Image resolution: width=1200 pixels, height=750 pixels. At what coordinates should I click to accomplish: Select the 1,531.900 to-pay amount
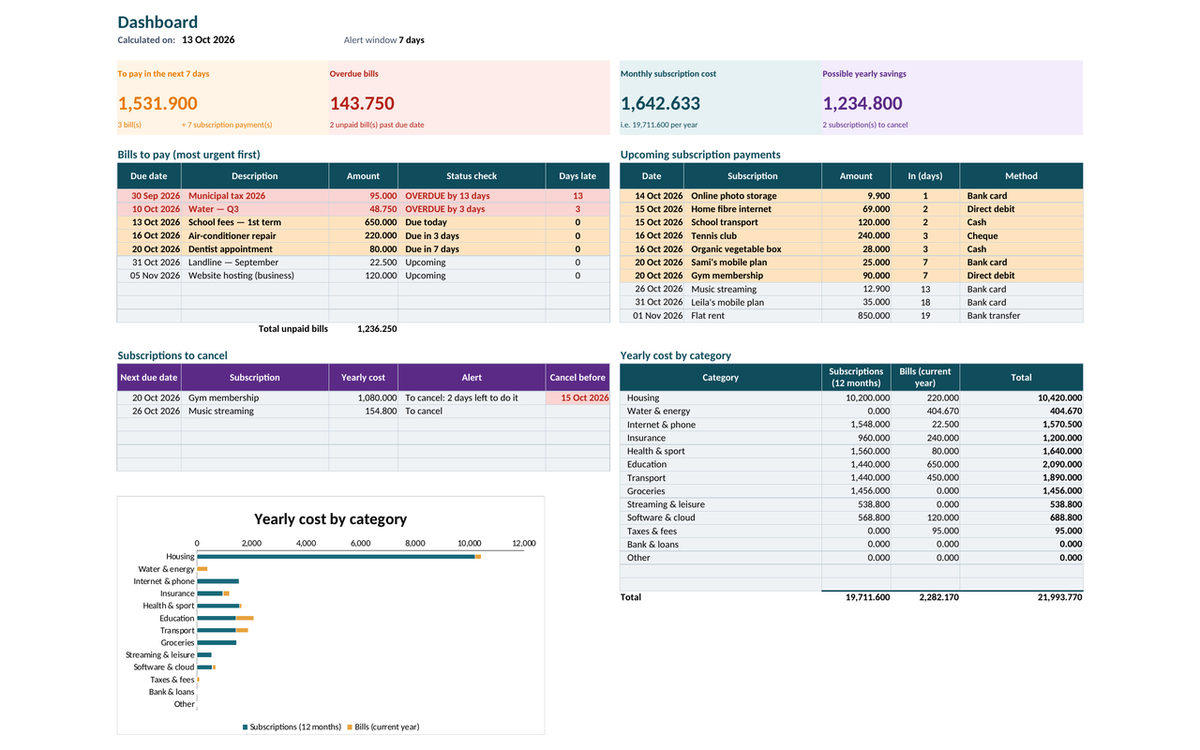point(158,103)
